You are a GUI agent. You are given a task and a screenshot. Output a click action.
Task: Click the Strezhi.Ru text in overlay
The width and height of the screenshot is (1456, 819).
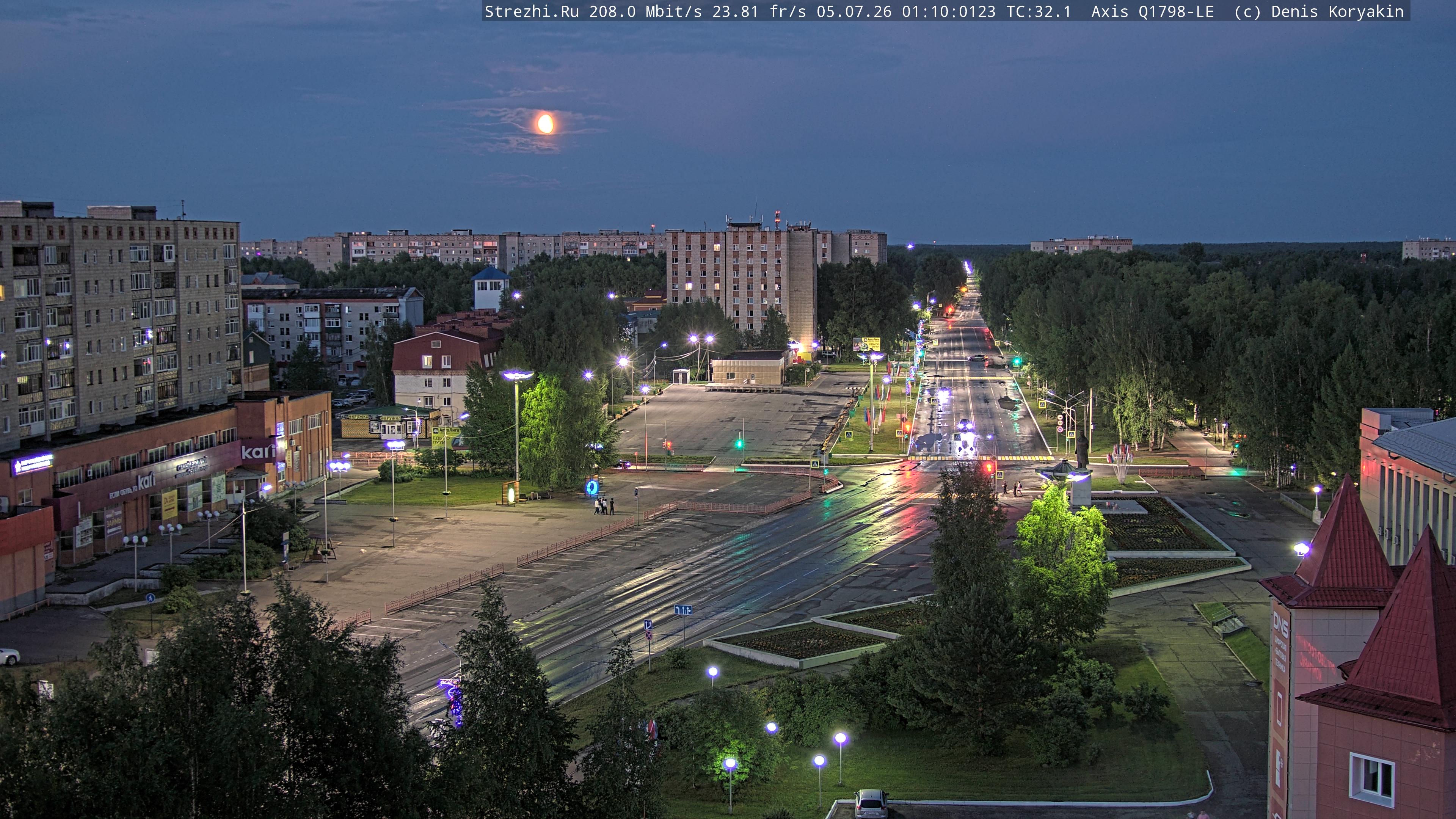click(x=531, y=12)
